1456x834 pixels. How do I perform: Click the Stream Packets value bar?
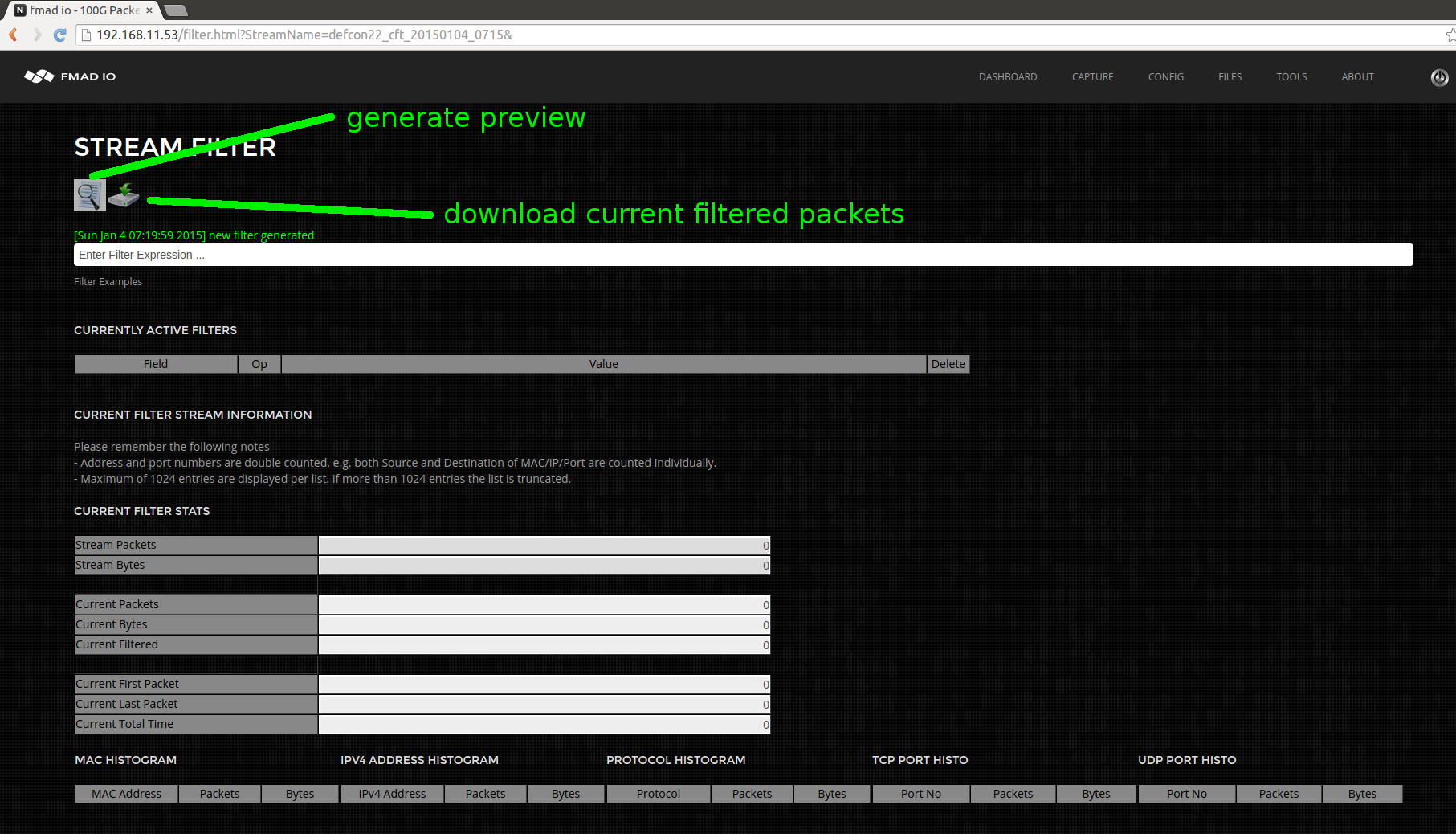pos(544,545)
